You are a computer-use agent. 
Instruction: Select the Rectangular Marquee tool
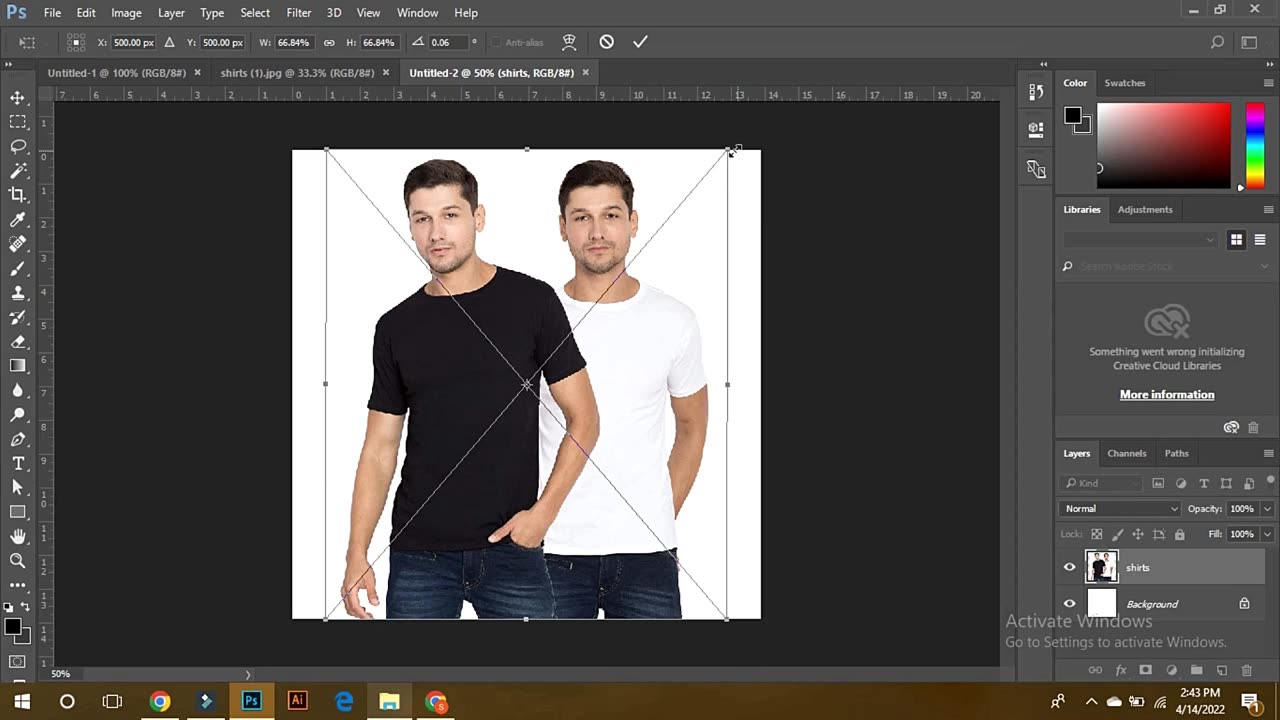18,122
